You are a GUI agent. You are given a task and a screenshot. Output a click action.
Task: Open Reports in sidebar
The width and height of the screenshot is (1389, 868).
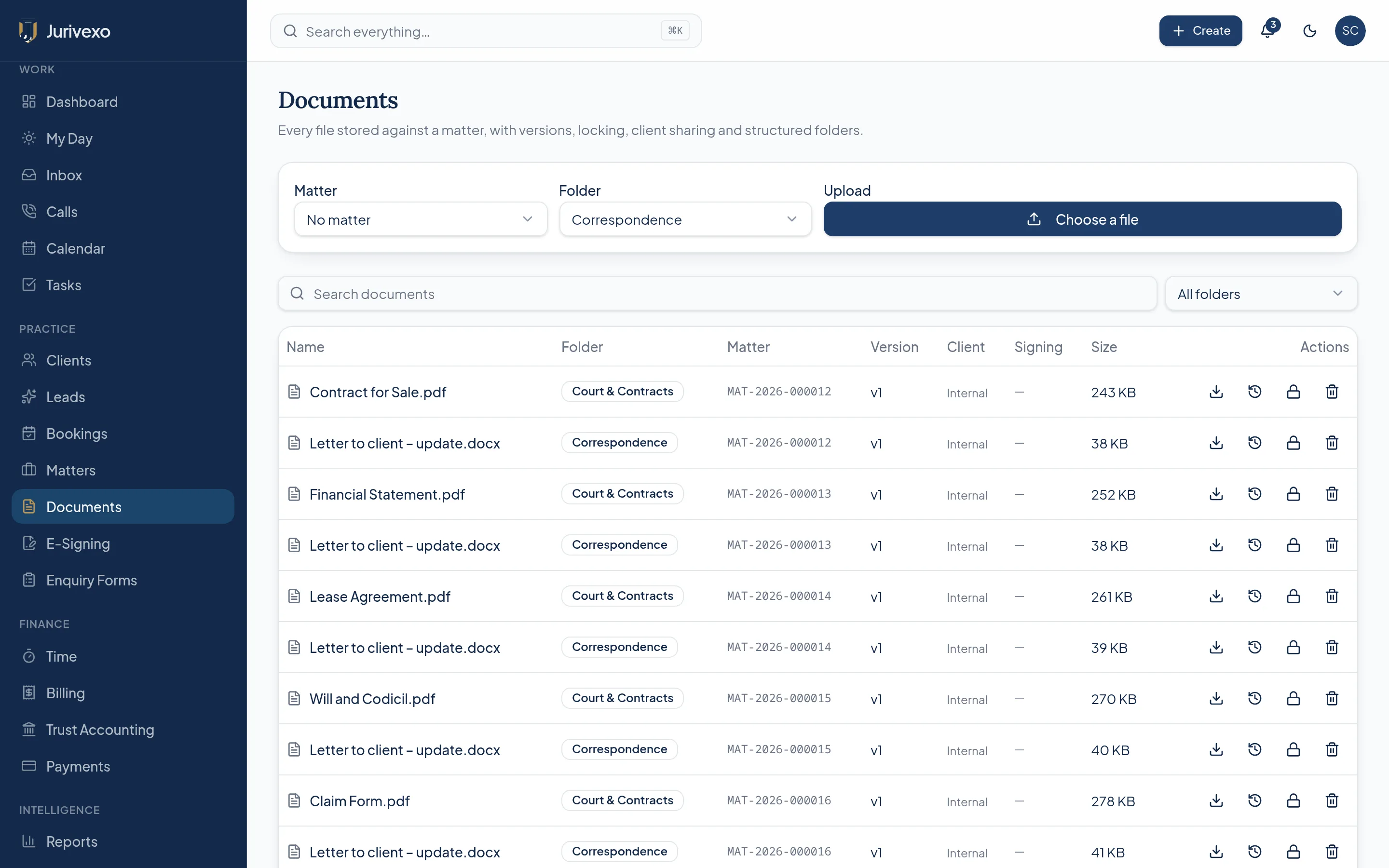click(x=123, y=841)
